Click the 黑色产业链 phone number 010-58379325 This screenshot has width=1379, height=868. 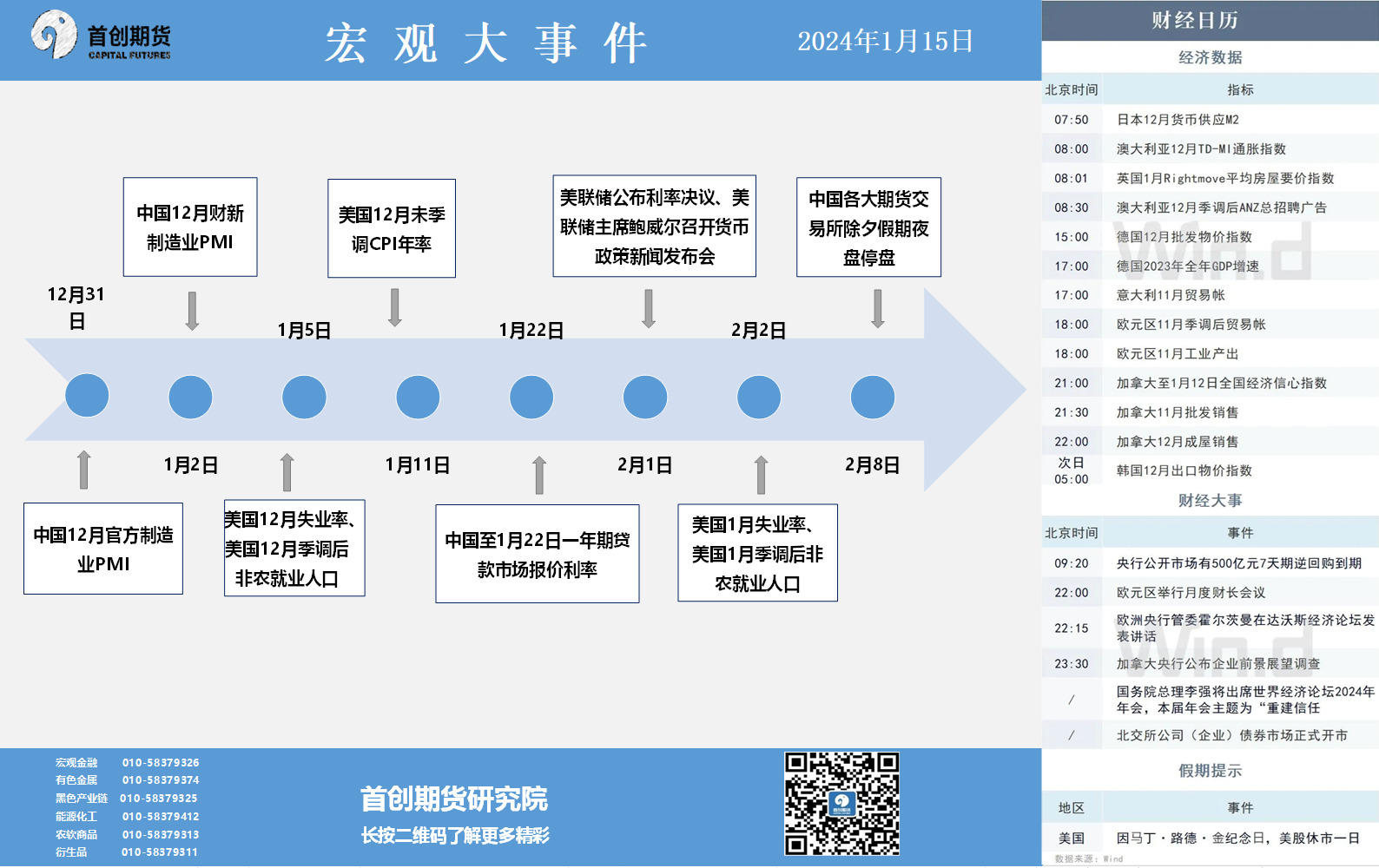[x=159, y=799]
